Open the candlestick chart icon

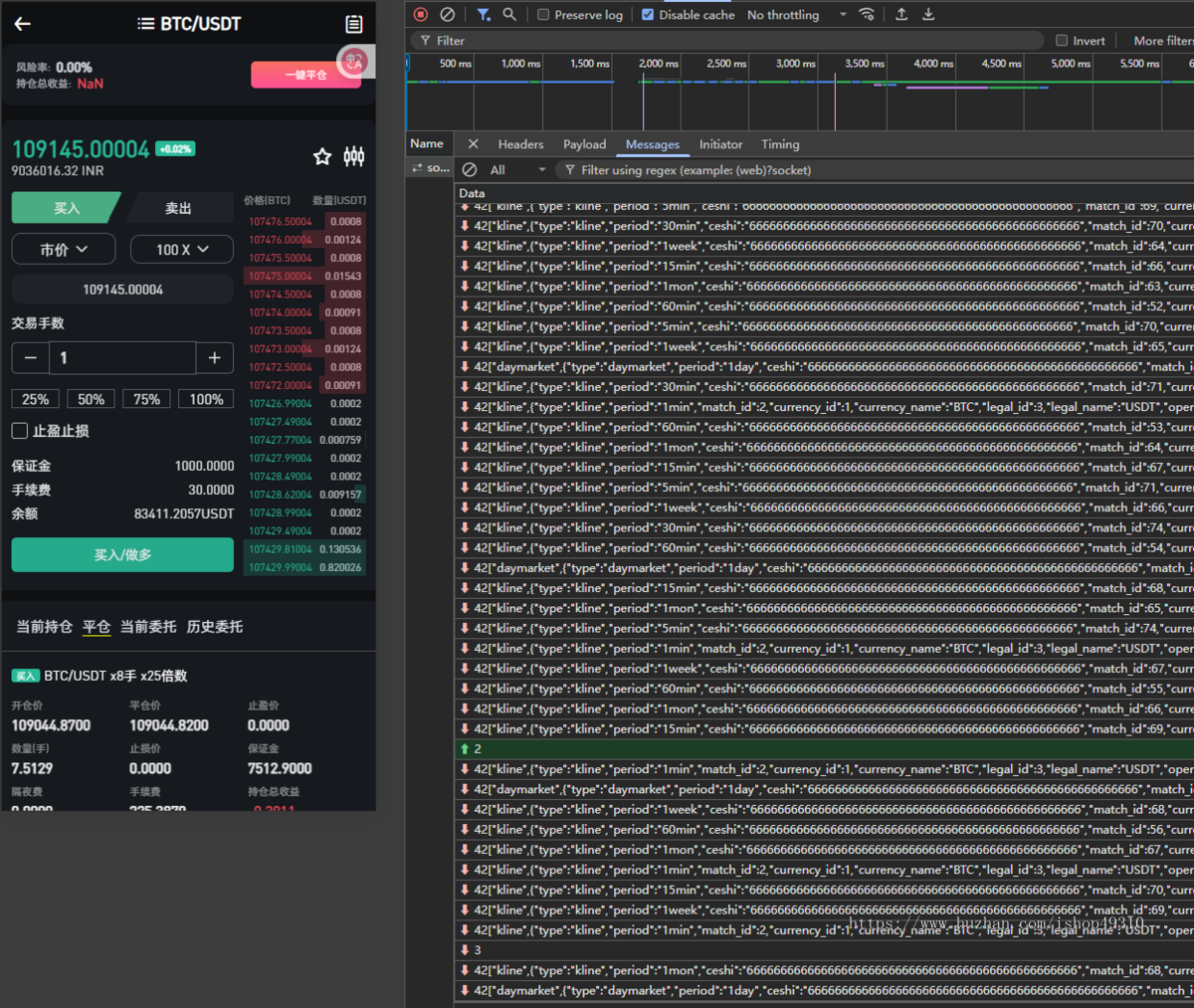tap(354, 156)
